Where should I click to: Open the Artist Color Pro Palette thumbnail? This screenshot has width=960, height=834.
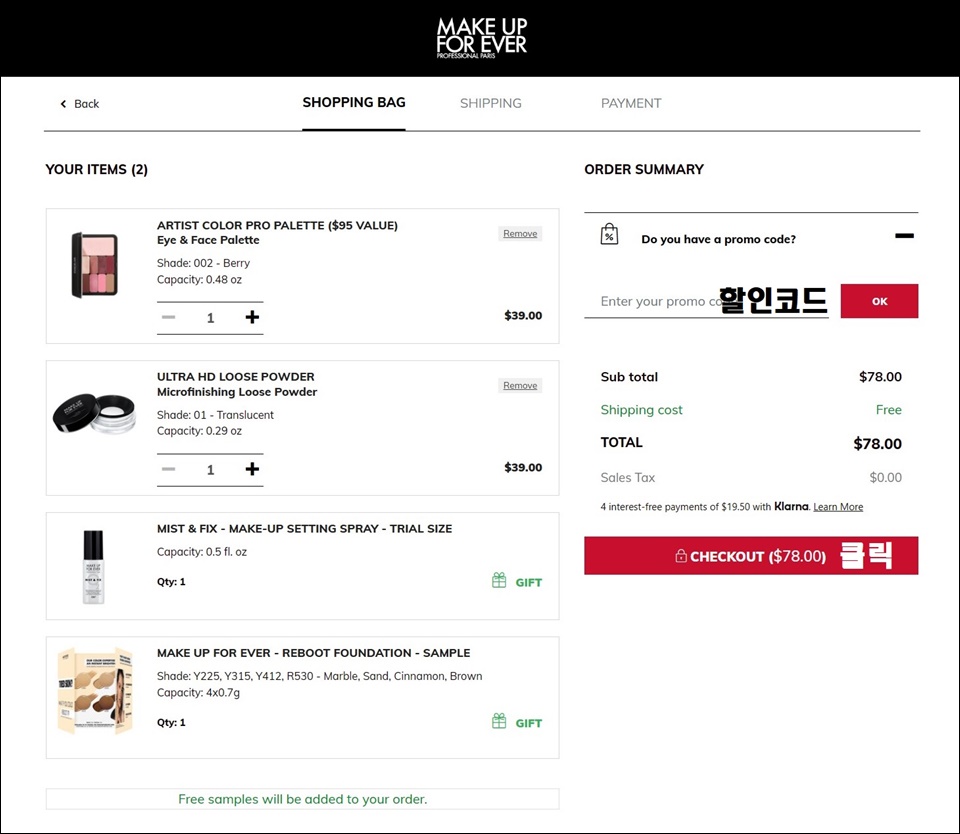tap(94, 265)
